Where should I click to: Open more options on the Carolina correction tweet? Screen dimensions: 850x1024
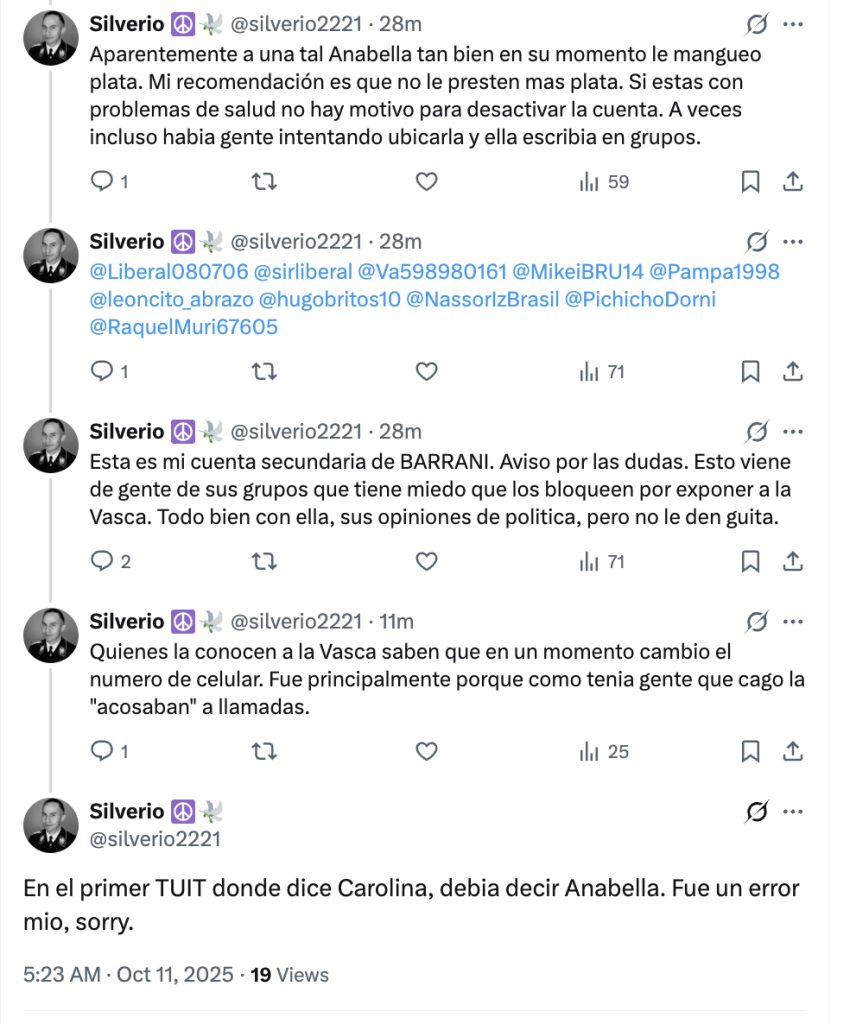tap(792, 812)
